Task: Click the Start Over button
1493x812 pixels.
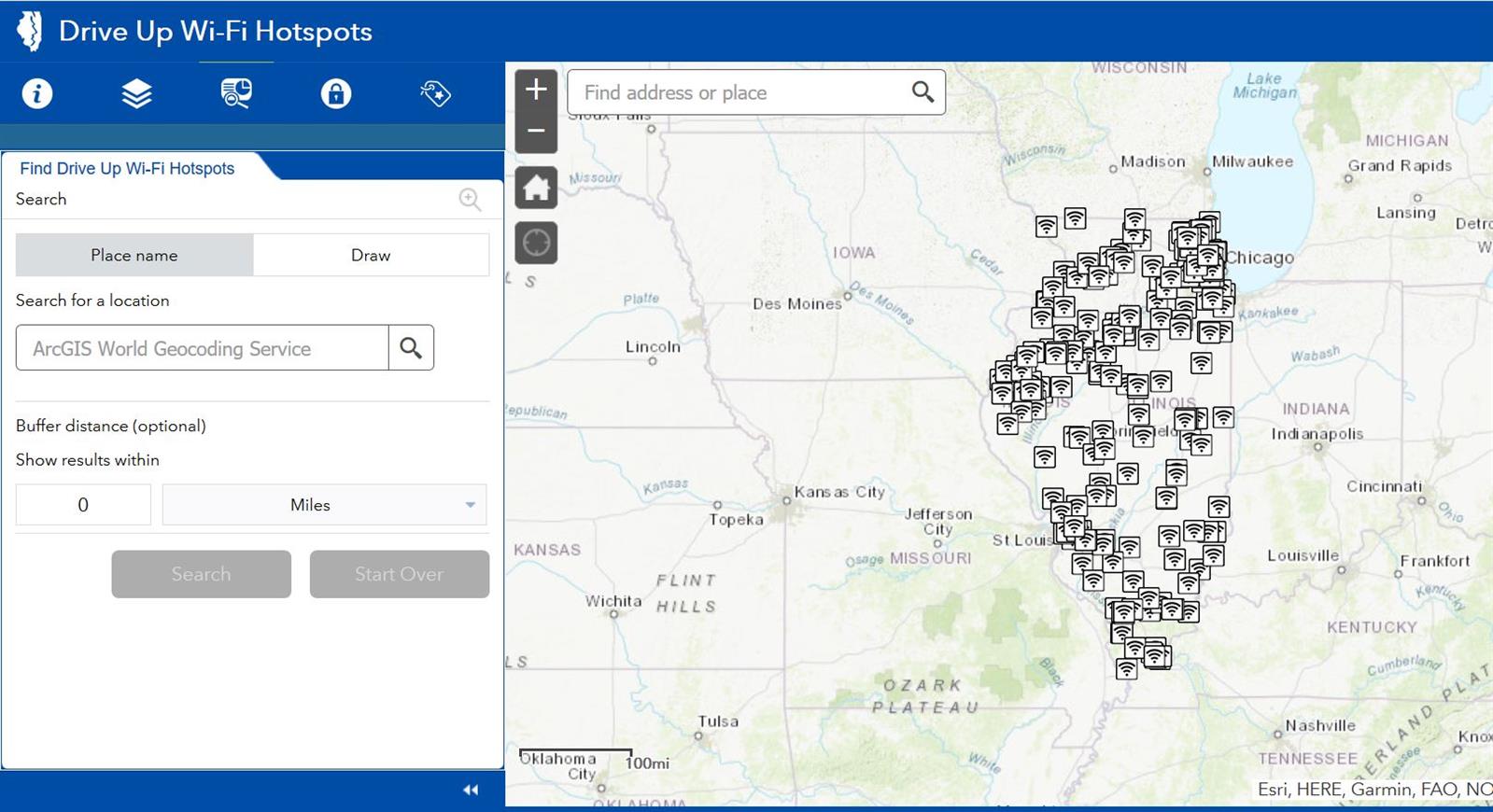Action: coord(399,574)
